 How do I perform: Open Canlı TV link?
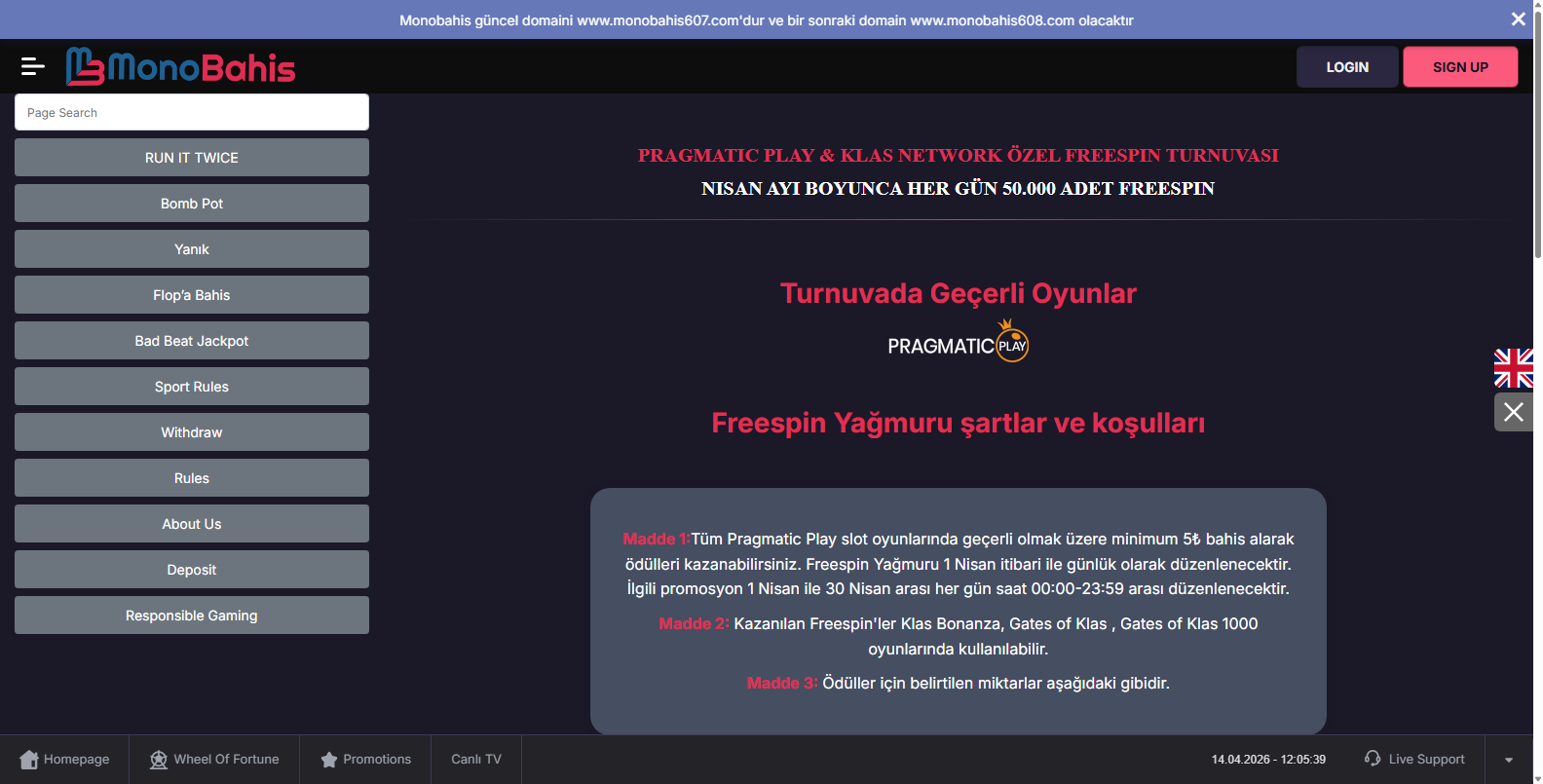pyautogui.click(x=476, y=760)
